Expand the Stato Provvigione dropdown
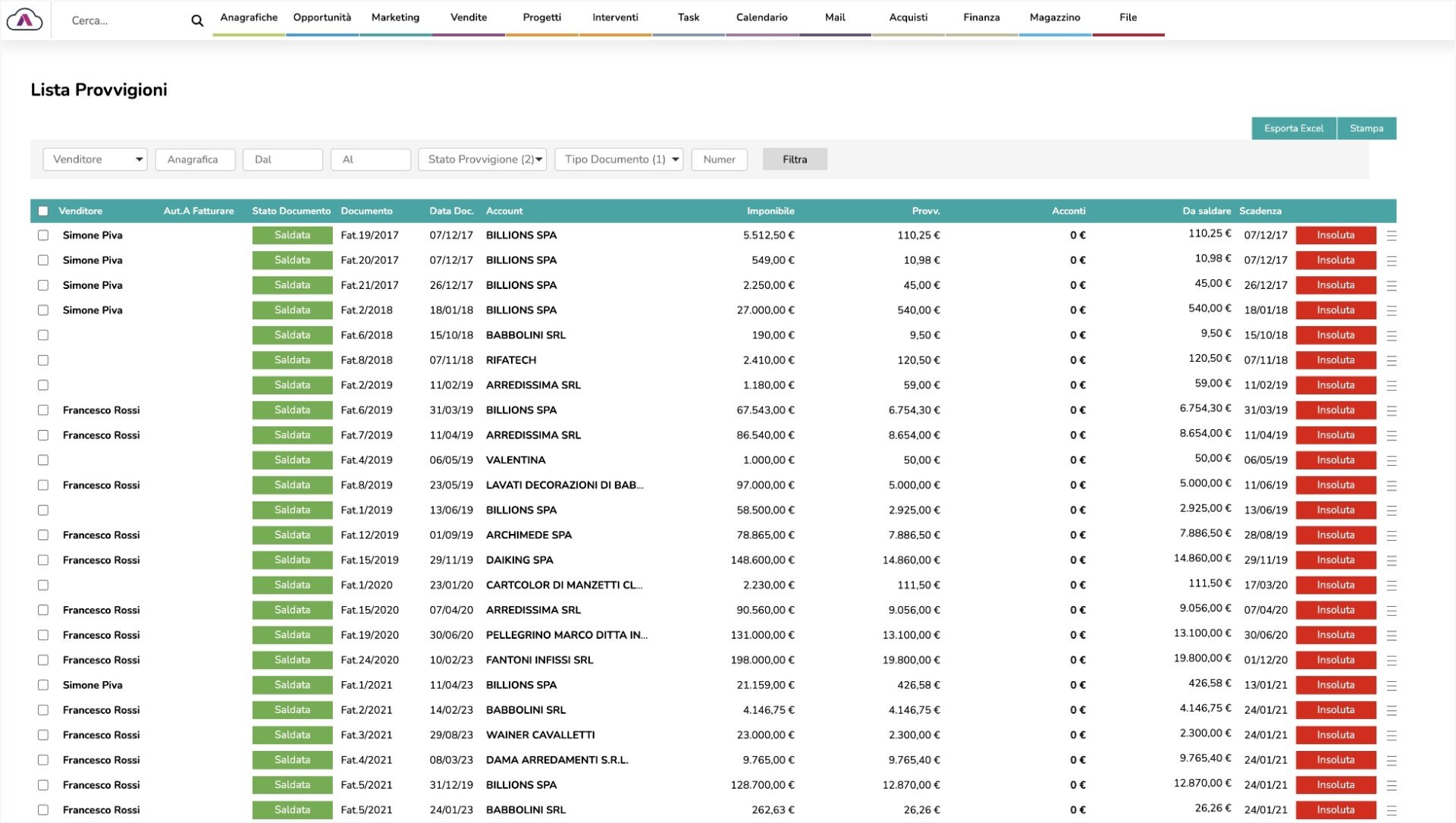 click(x=482, y=159)
